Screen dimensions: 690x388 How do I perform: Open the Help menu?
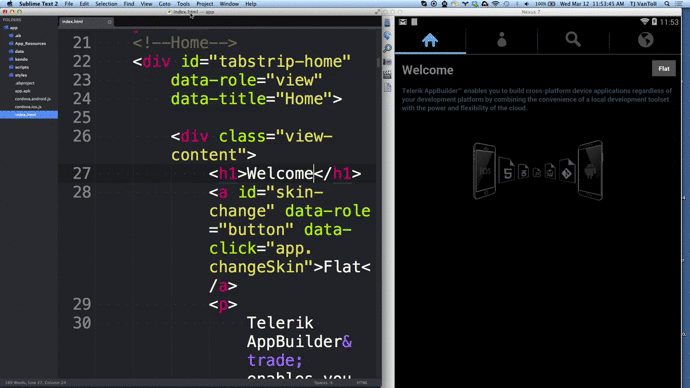tap(251, 4)
